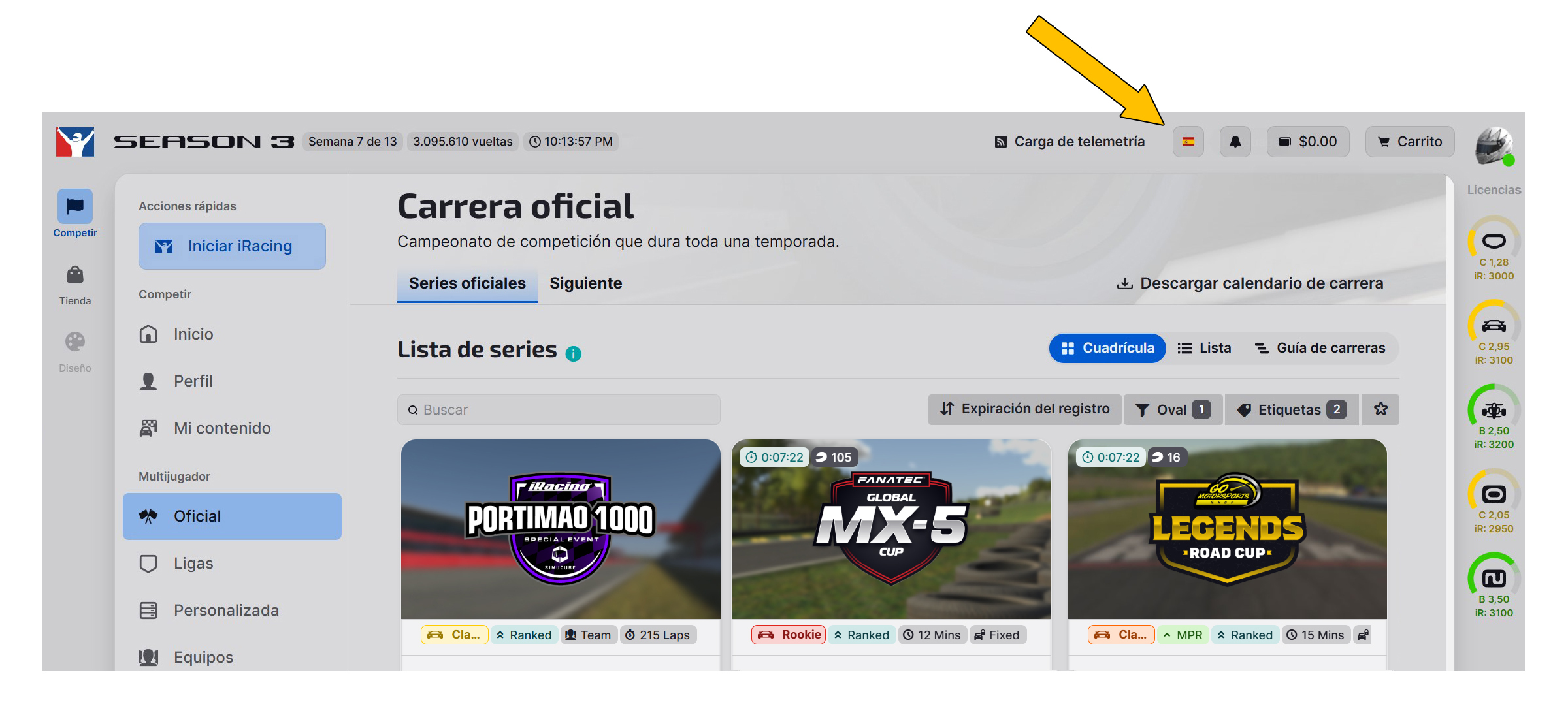Open the Oval filter dropdown
Viewport: 1568px width, 715px height.
[x=1173, y=409]
